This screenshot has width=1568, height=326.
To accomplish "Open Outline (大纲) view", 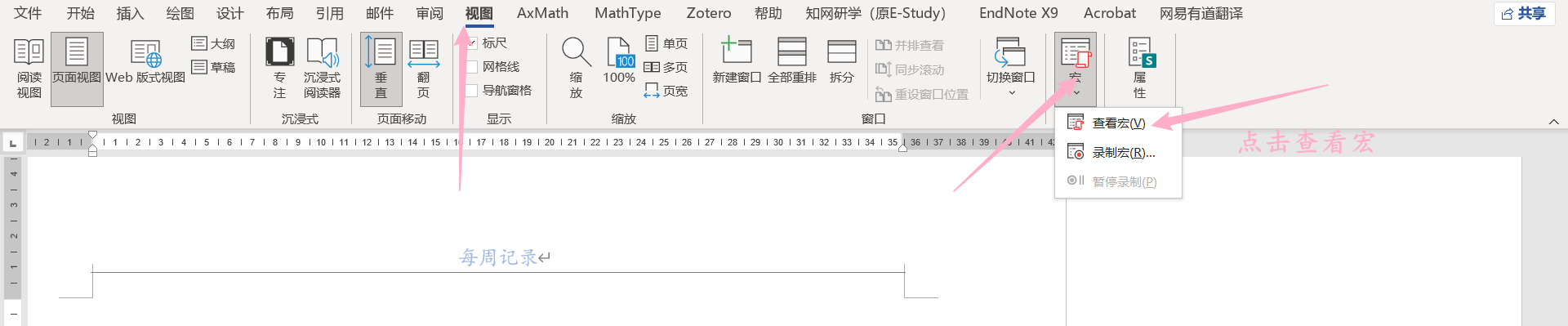I will pos(213,43).
